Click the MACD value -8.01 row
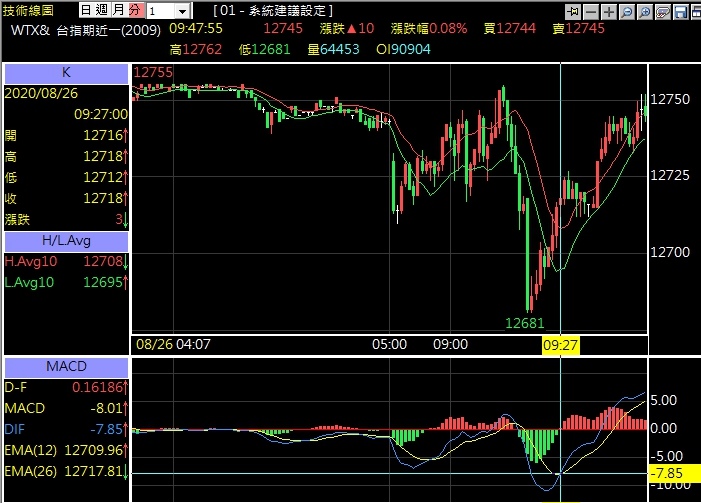The width and height of the screenshot is (701, 503). (66, 408)
